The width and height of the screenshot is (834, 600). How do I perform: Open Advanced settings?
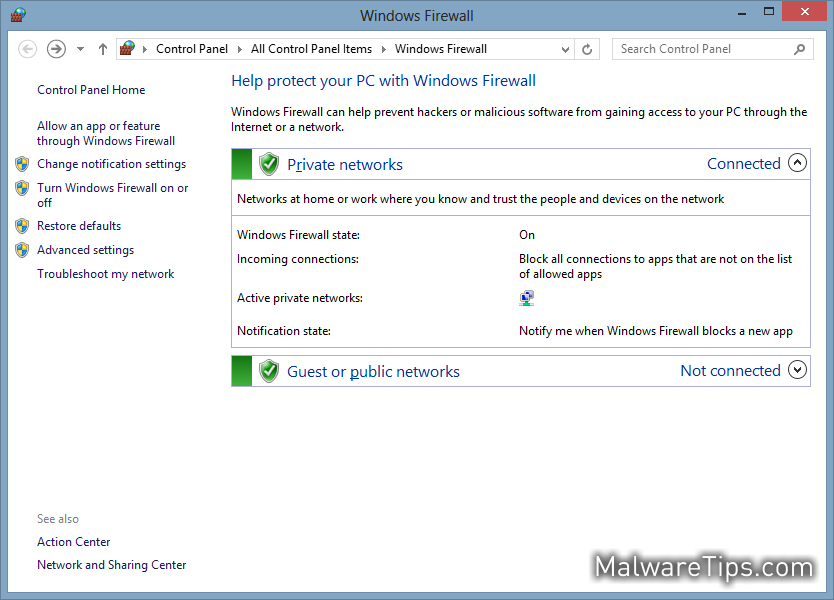pos(85,250)
